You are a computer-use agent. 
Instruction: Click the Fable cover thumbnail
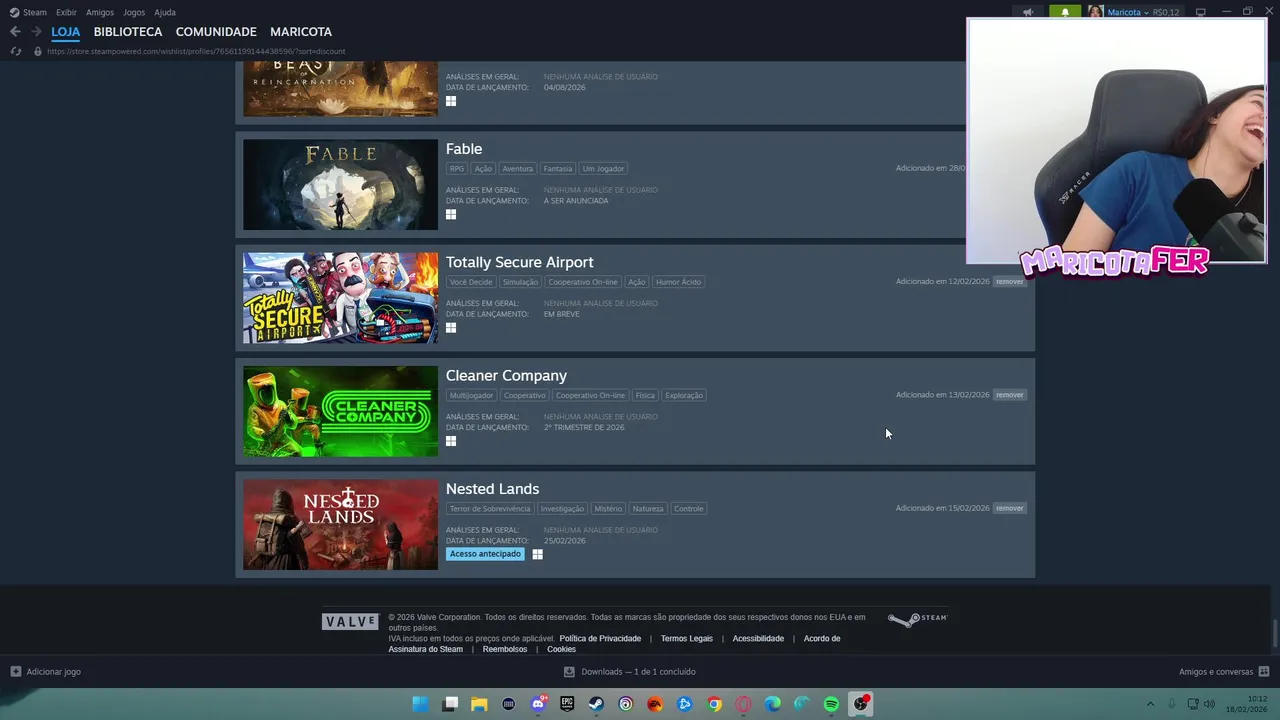(x=340, y=185)
